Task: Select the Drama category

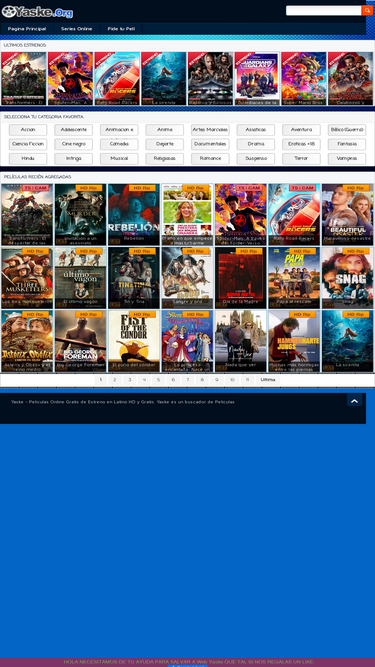Action: (256, 144)
